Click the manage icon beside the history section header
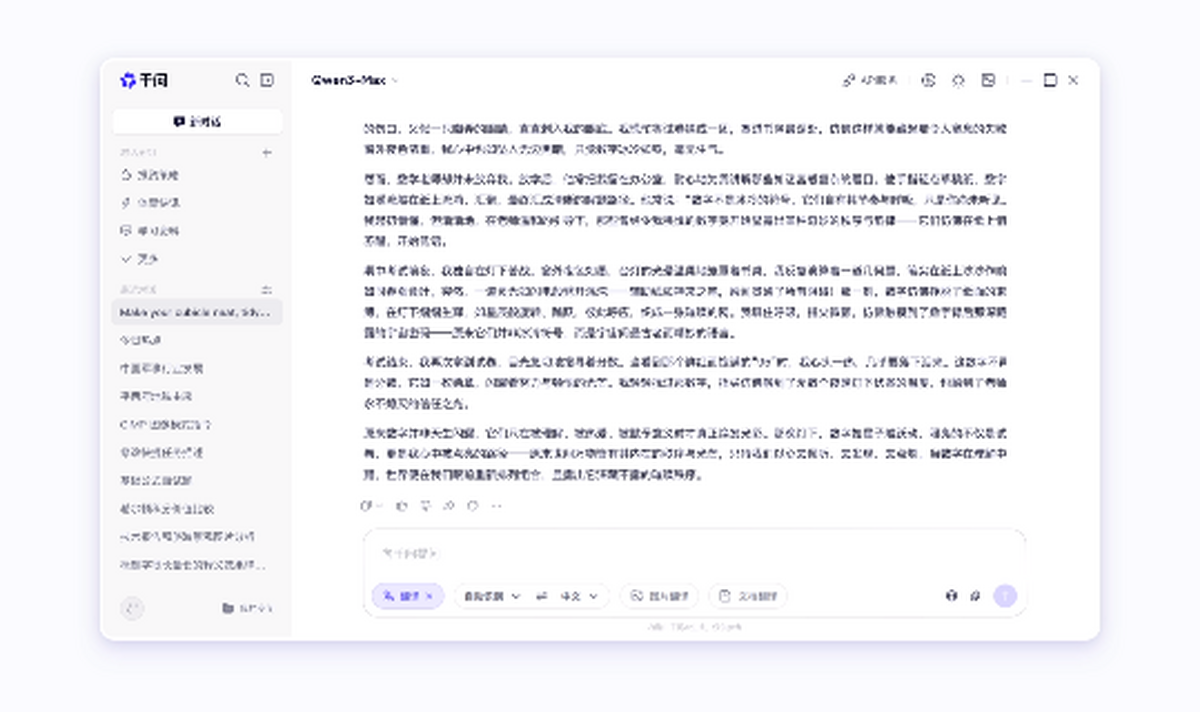This screenshot has width=1200, height=712. [266, 289]
